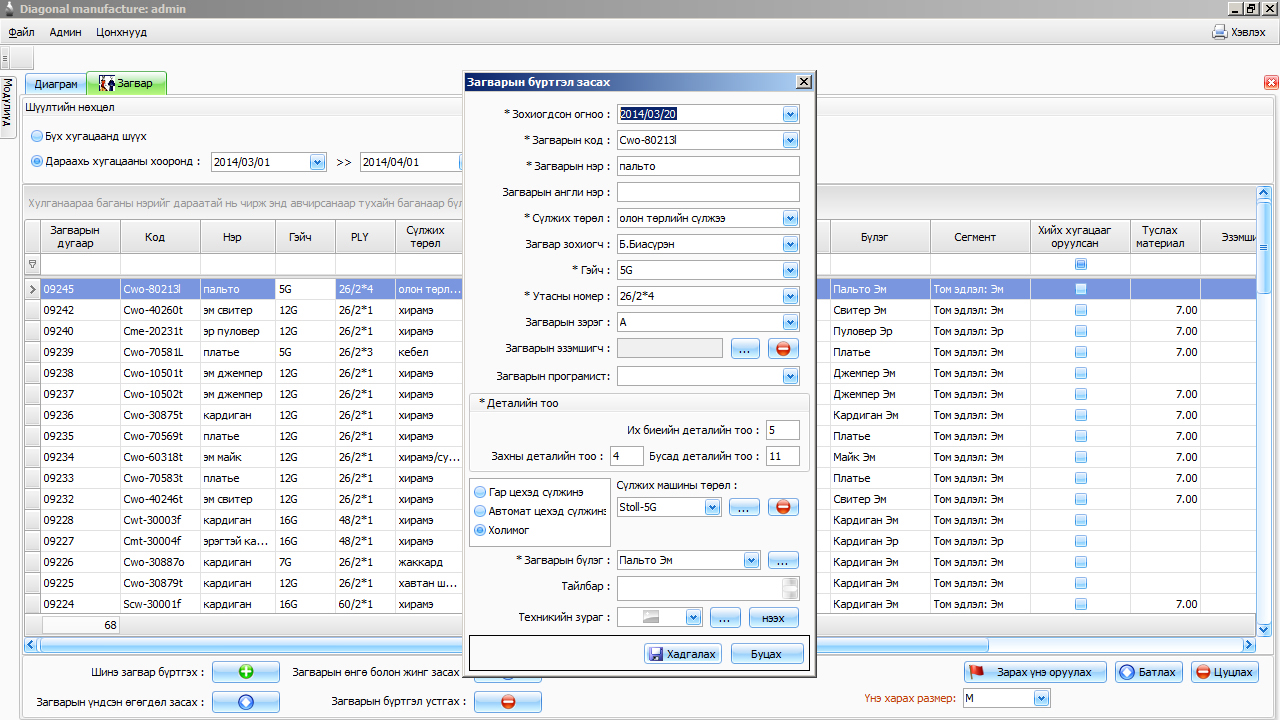Open the Файл menu
The width and height of the screenshot is (1280, 720).
pyautogui.click(x=21, y=32)
